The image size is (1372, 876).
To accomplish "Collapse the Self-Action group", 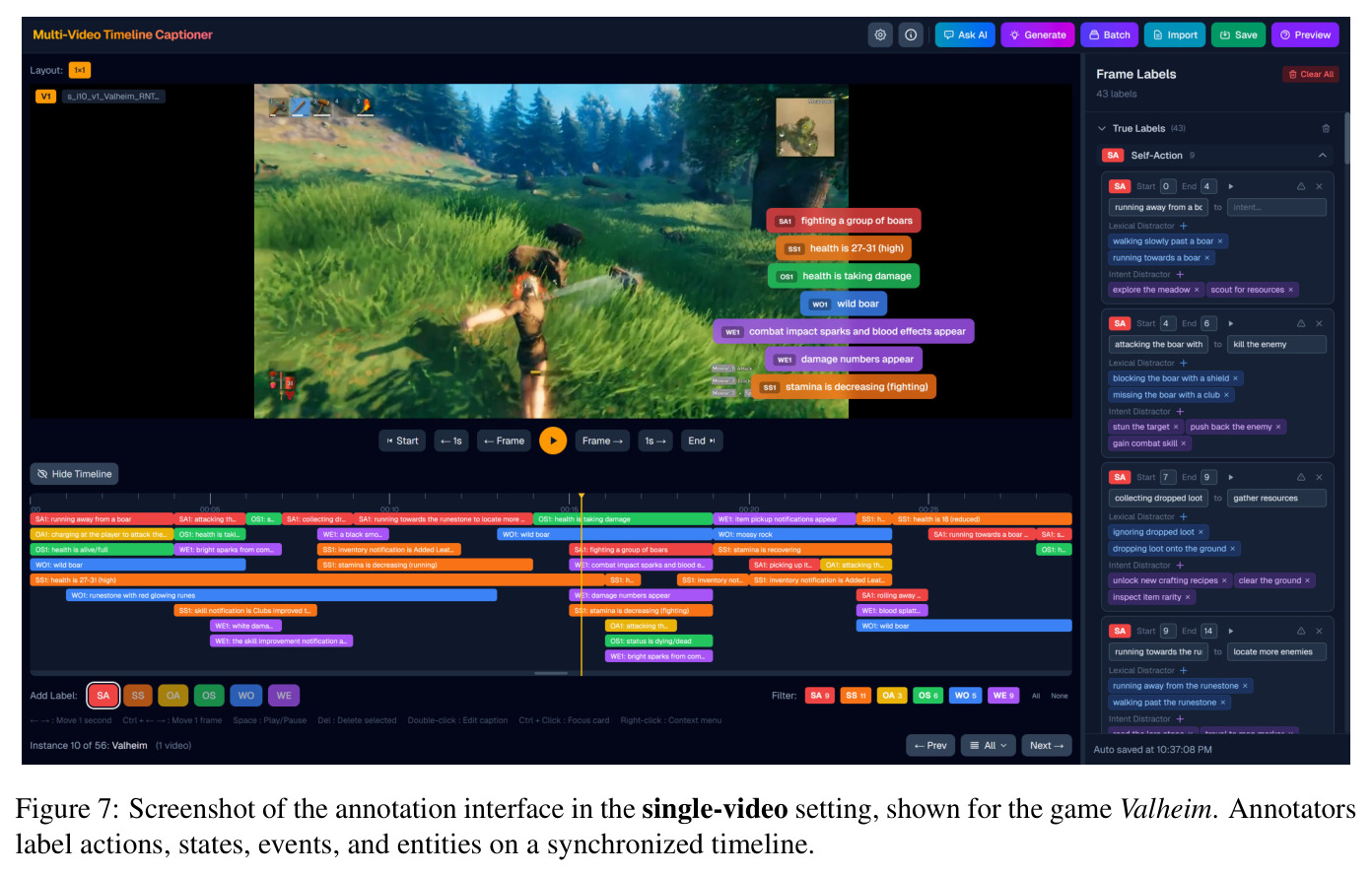I will pyautogui.click(x=1322, y=156).
